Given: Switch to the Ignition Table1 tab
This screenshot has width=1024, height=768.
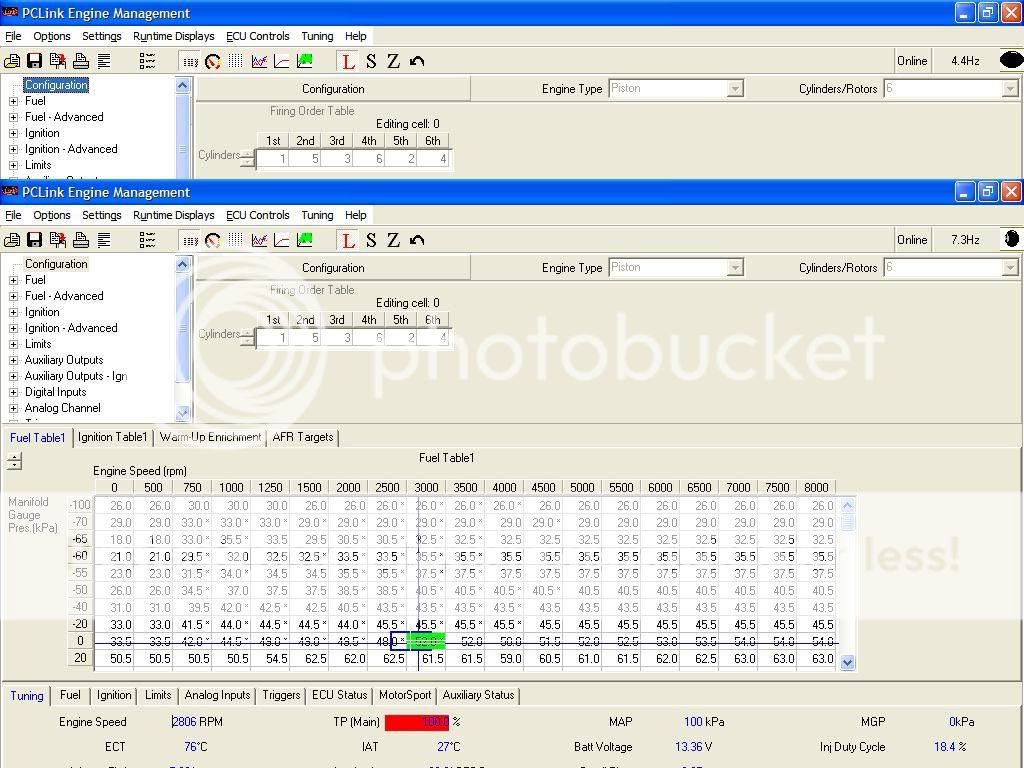Looking at the screenshot, I should (x=112, y=437).
